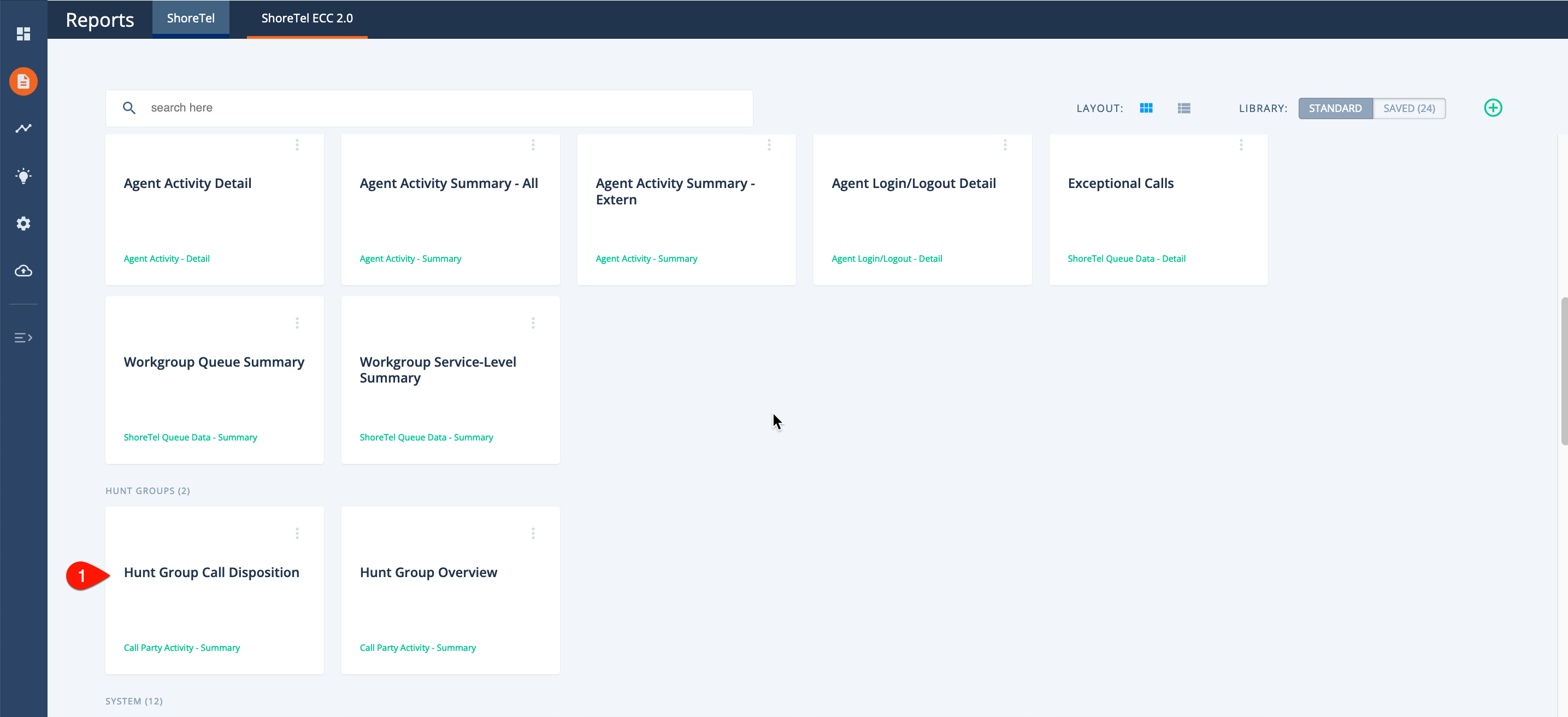This screenshot has width=1568, height=717.
Task: Open options menu for Agent Activity Summary - All
Action: [533, 145]
